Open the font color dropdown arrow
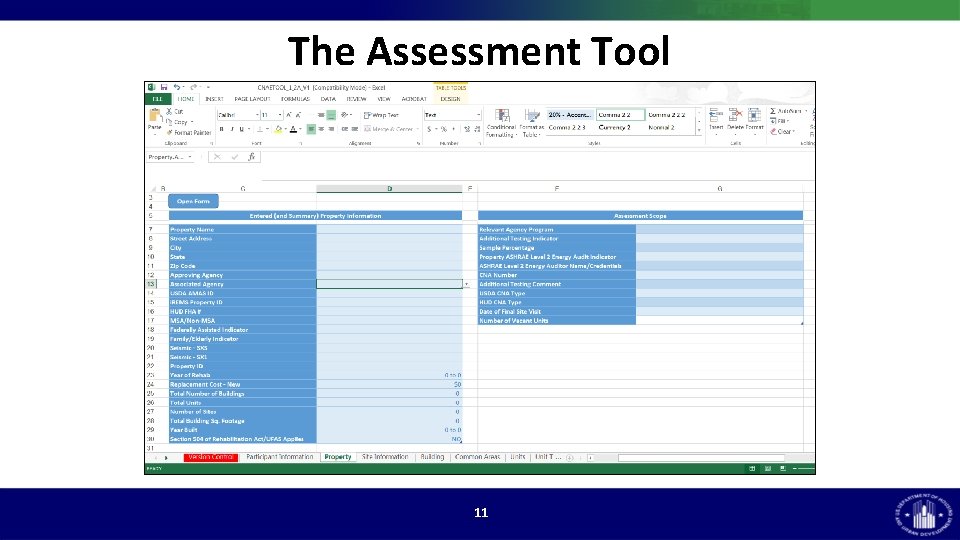960x540 pixels. tap(300, 129)
